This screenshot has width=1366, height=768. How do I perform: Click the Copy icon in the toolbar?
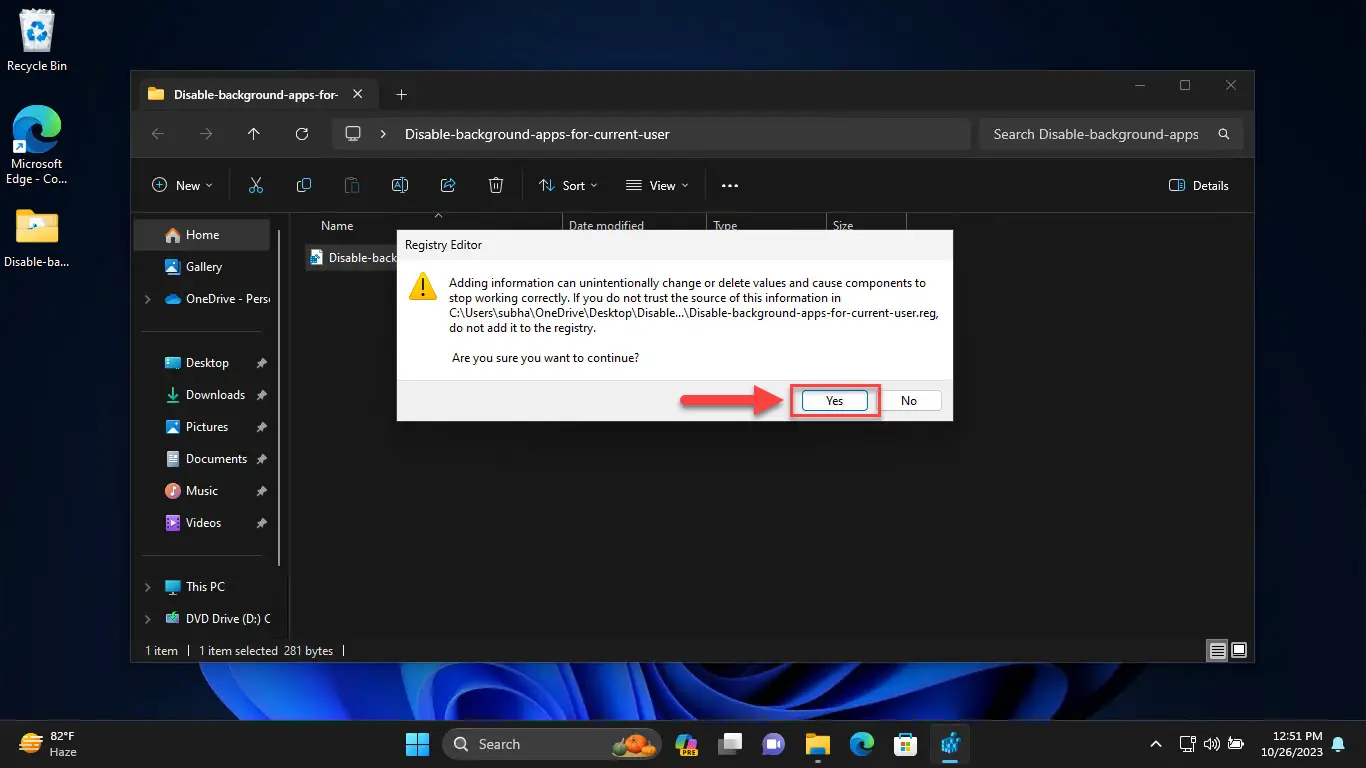304,185
